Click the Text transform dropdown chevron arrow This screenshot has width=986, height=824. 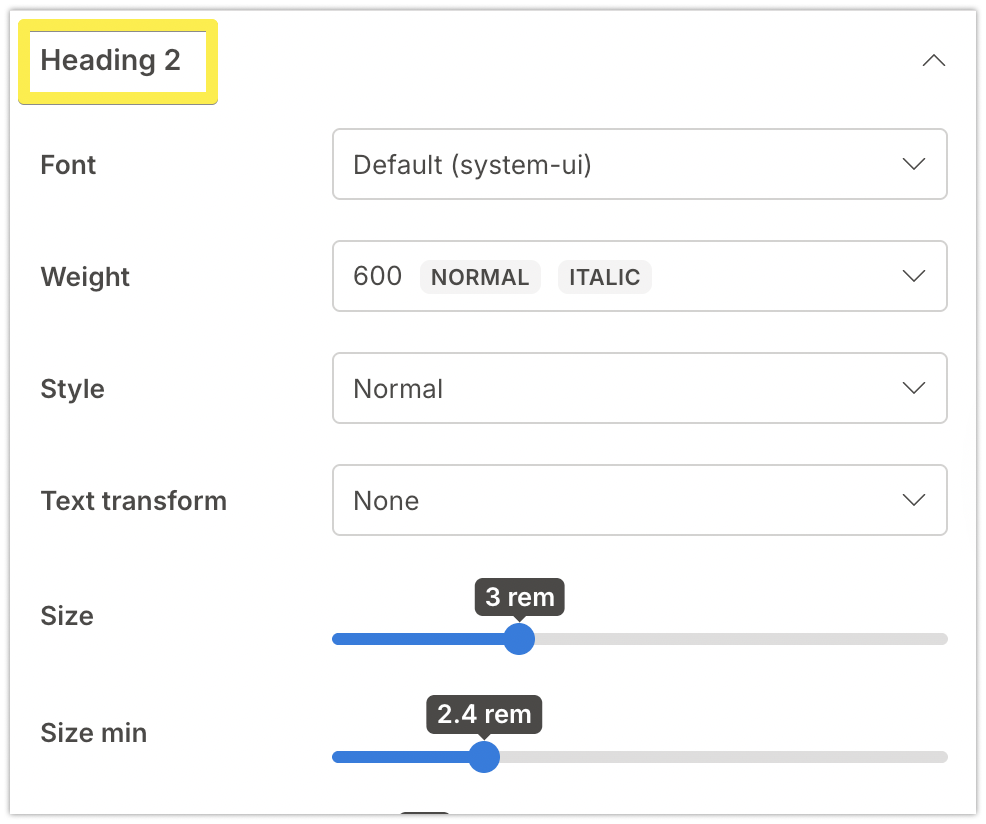[913, 500]
